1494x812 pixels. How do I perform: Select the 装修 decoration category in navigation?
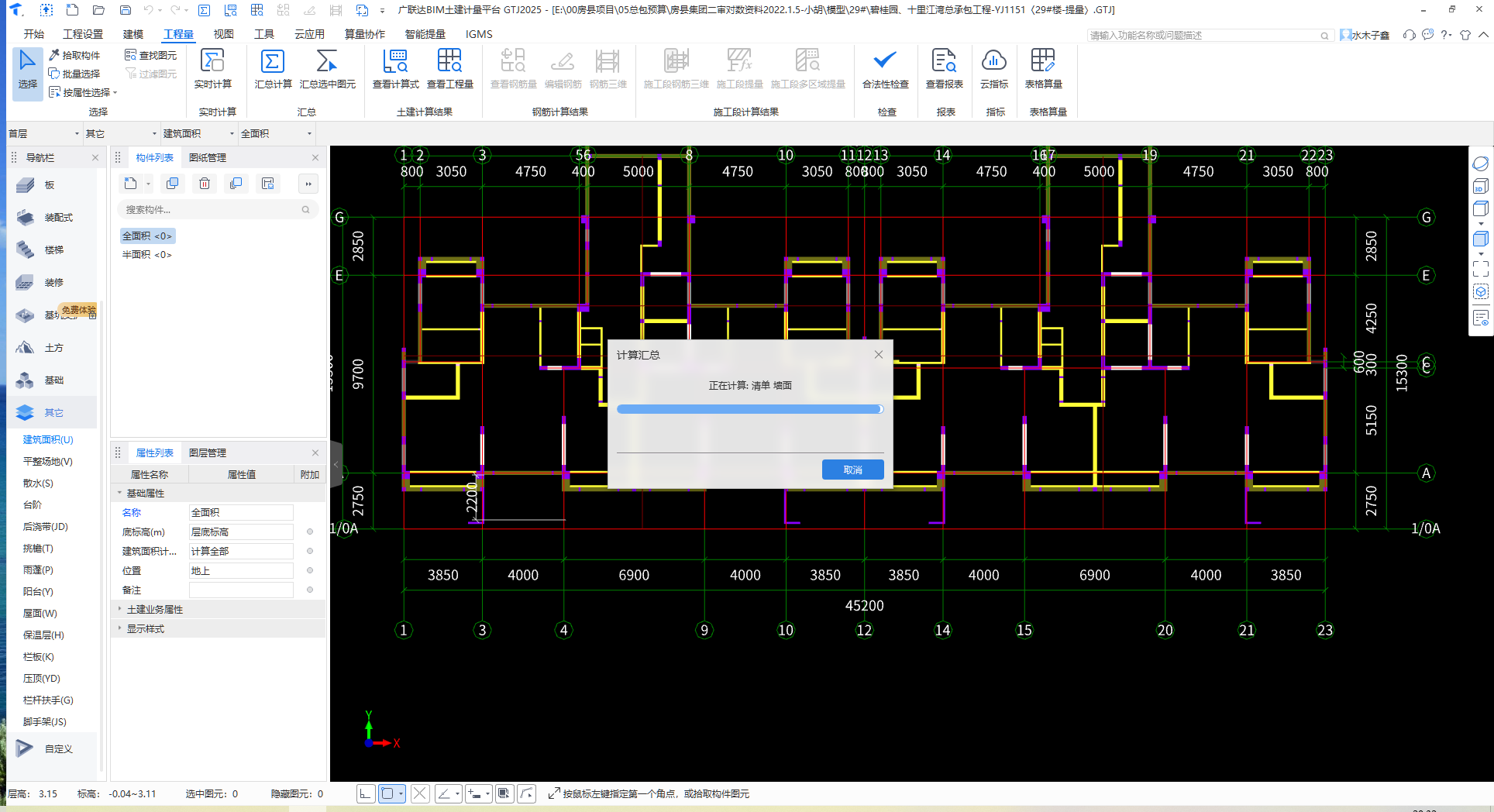tap(54, 283)
